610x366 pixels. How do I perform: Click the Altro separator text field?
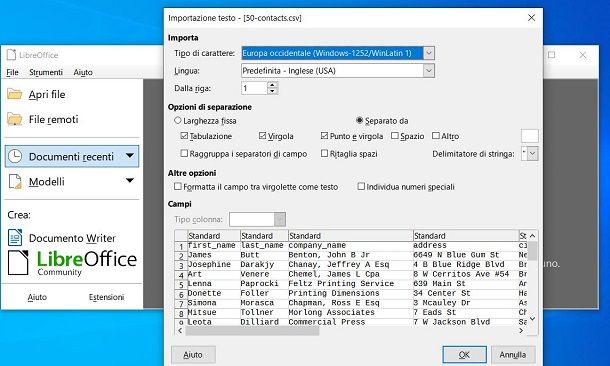pos(529,136)
